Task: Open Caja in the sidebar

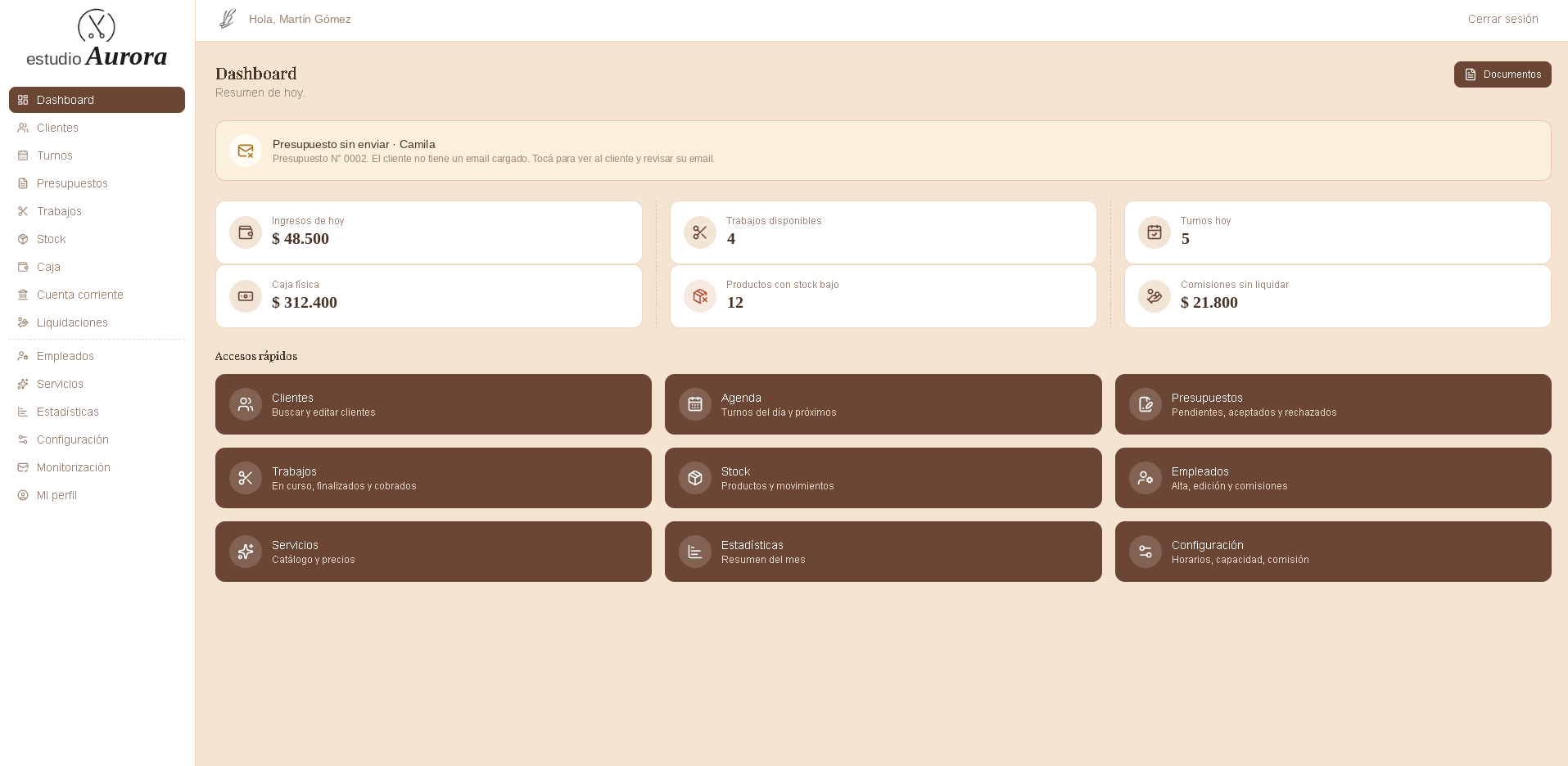Action: [x=97, y=267]
